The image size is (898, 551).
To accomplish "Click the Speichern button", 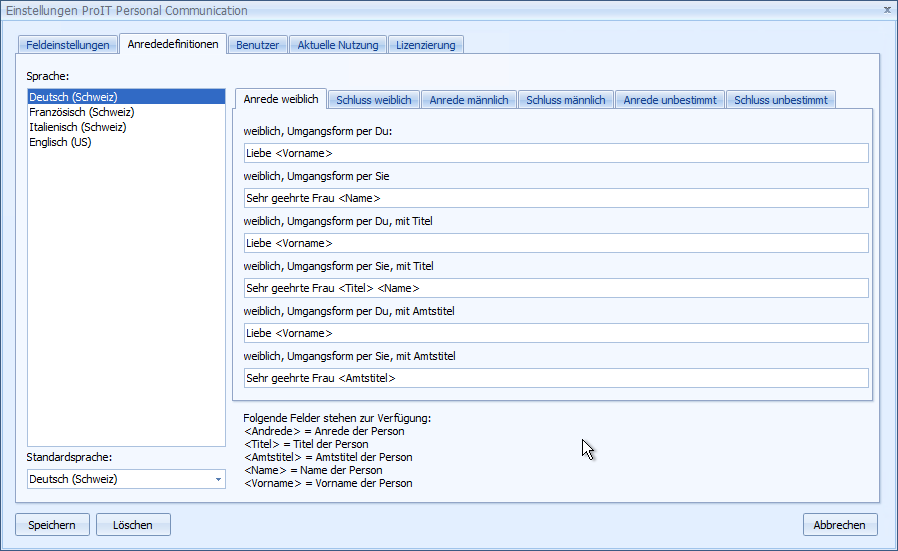I will coord(52,525).
